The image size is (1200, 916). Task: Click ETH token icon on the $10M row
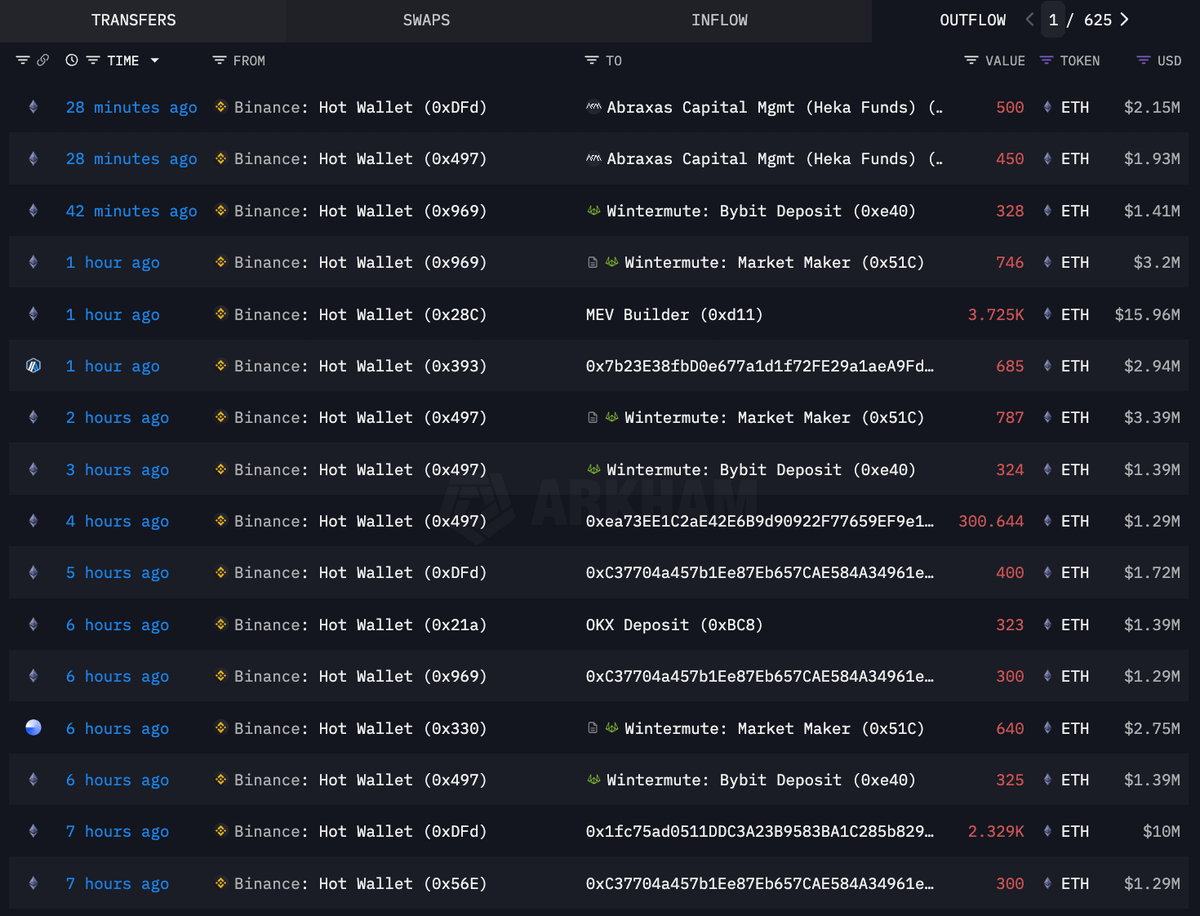[1048, 832]
